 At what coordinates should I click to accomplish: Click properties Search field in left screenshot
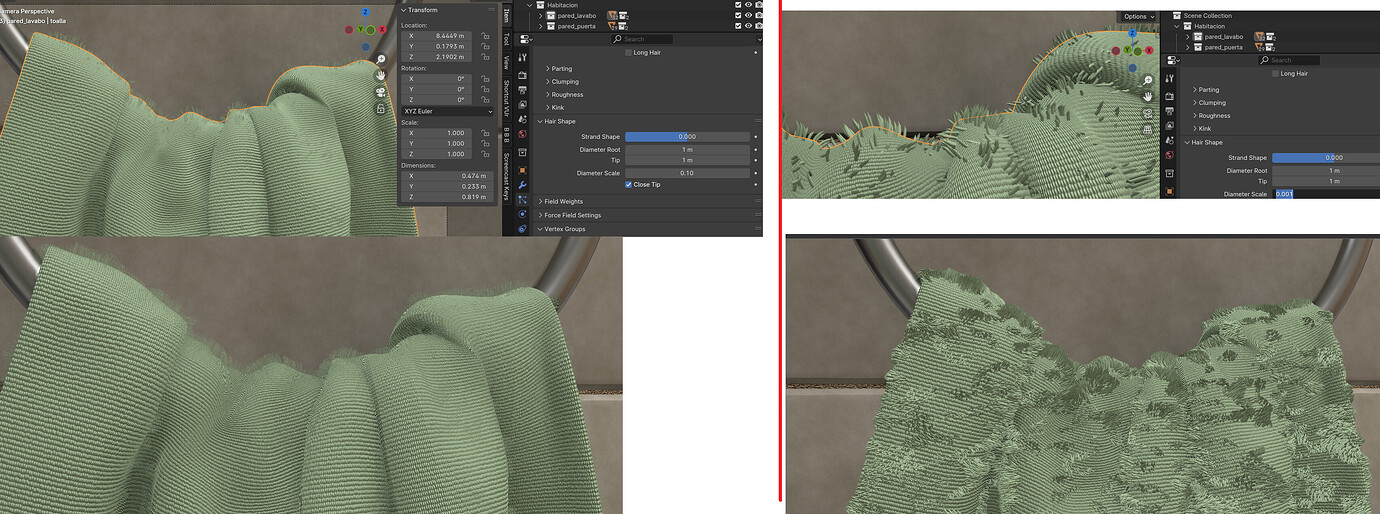(x=643, y=39)
